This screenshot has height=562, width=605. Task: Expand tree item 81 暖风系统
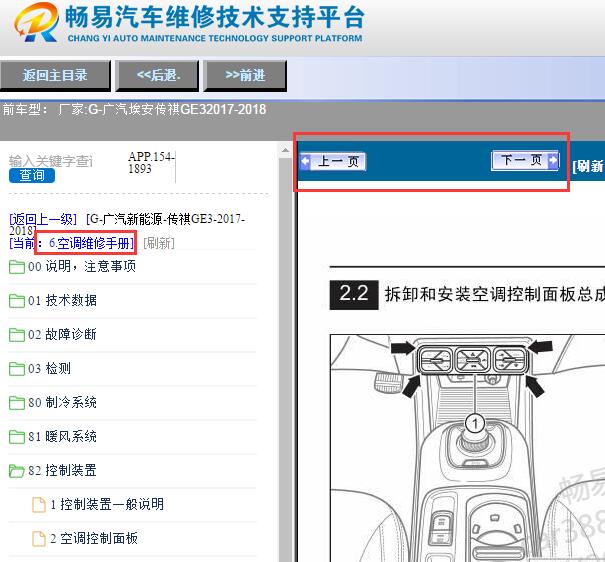(x=62, y=436)
